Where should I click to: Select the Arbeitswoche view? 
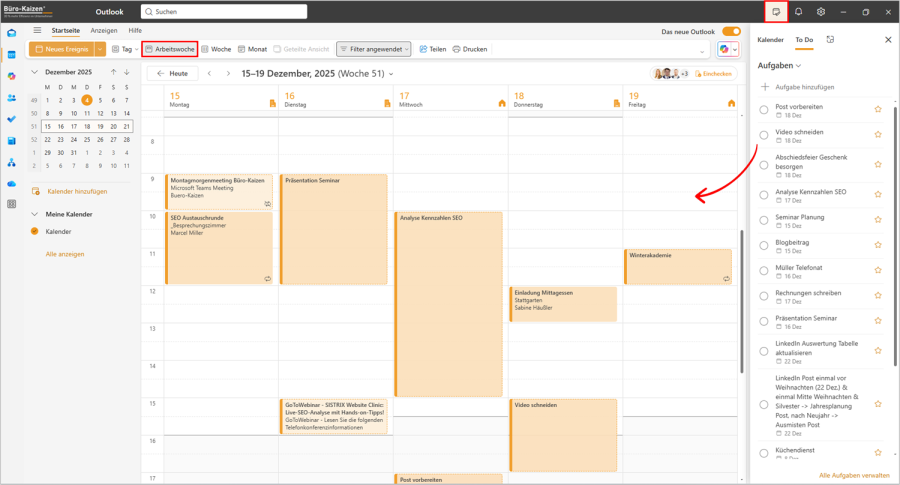coord(170,49)
